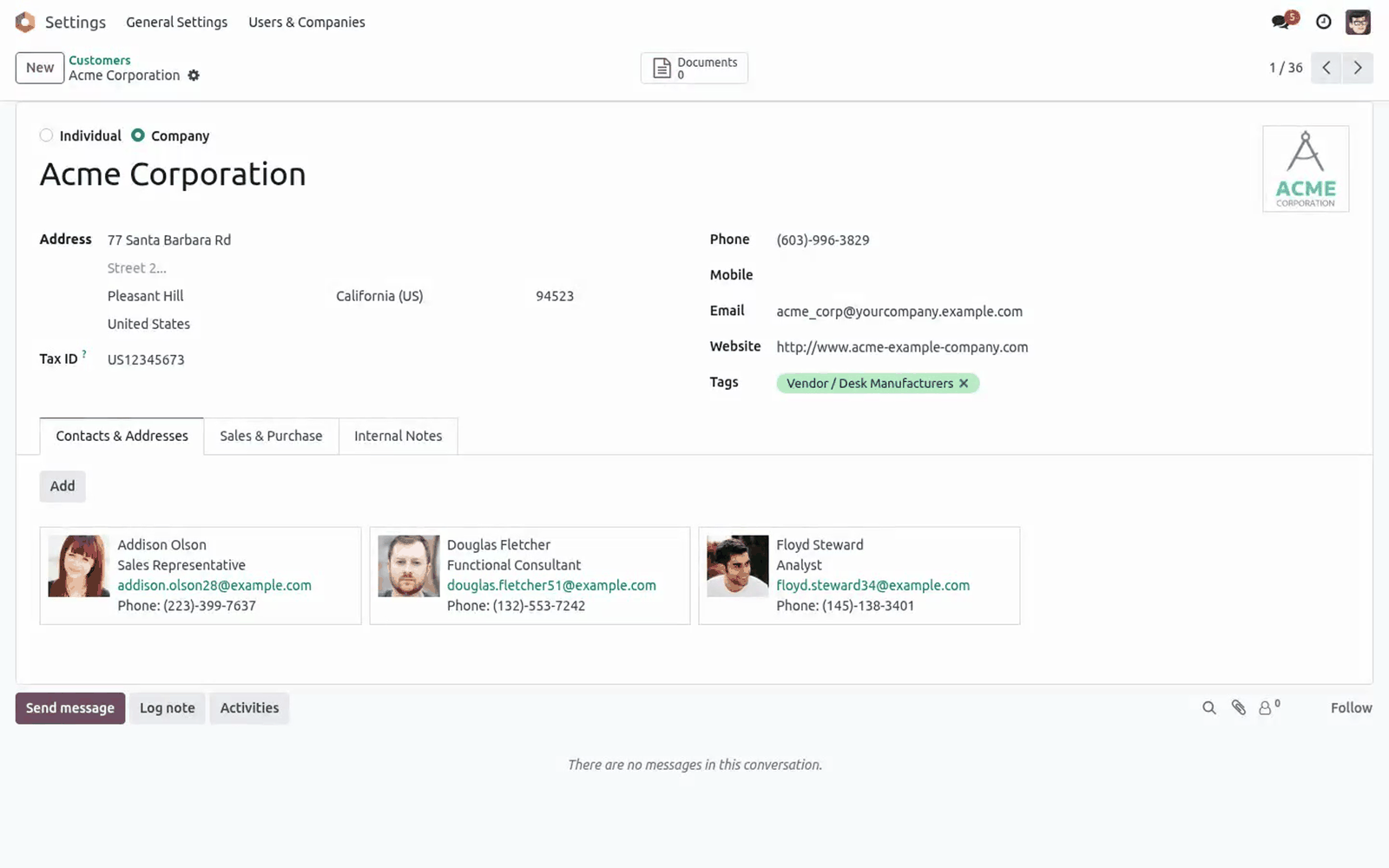Switch to Internal Notes tab

[398, 436]
